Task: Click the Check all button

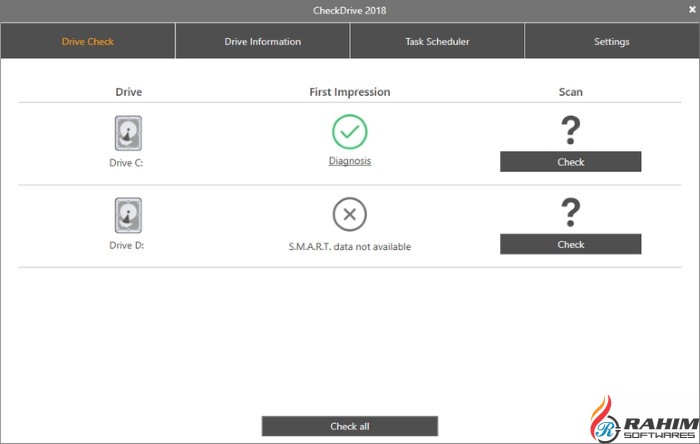Action: 350,426
